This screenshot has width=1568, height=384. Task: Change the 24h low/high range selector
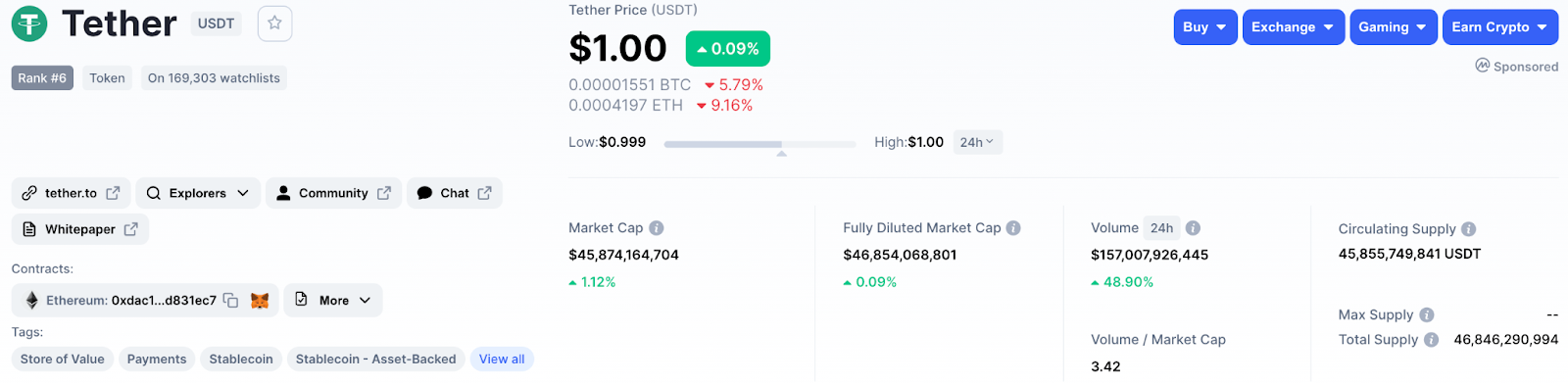click(977, 142)
